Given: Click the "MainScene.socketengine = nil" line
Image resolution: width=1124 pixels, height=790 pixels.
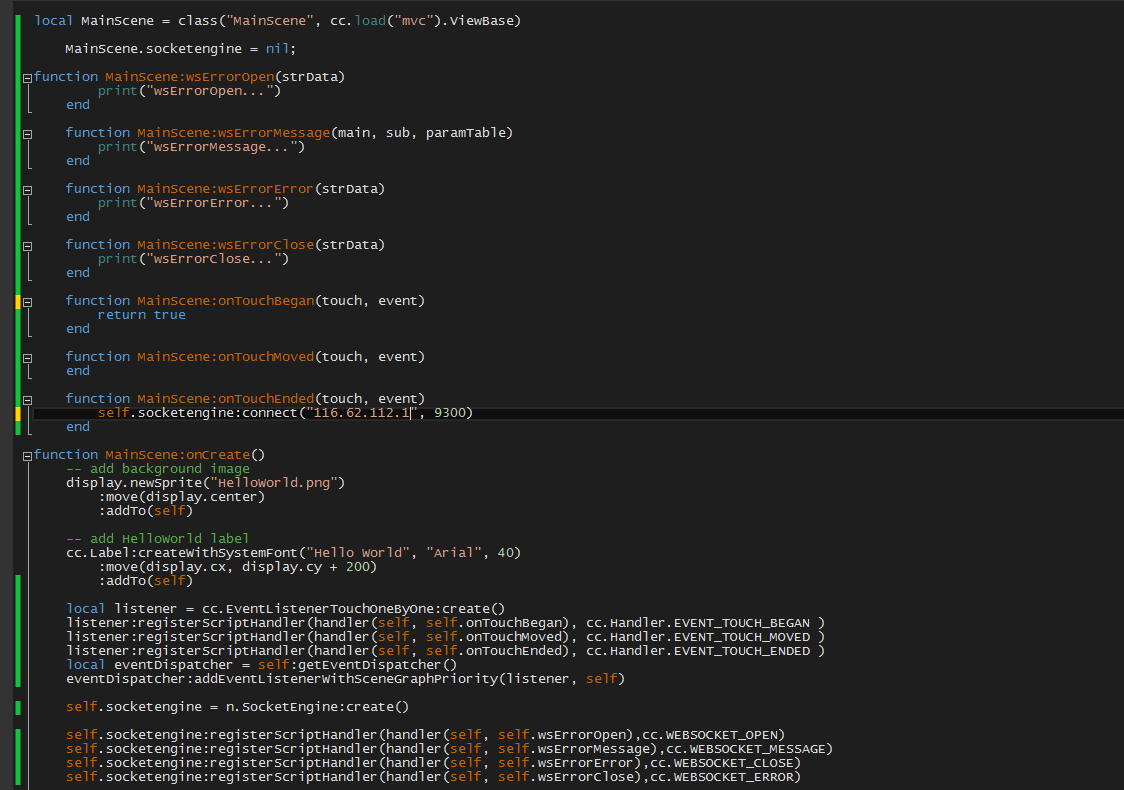Looking at the screenshot, I should point(180,49).
